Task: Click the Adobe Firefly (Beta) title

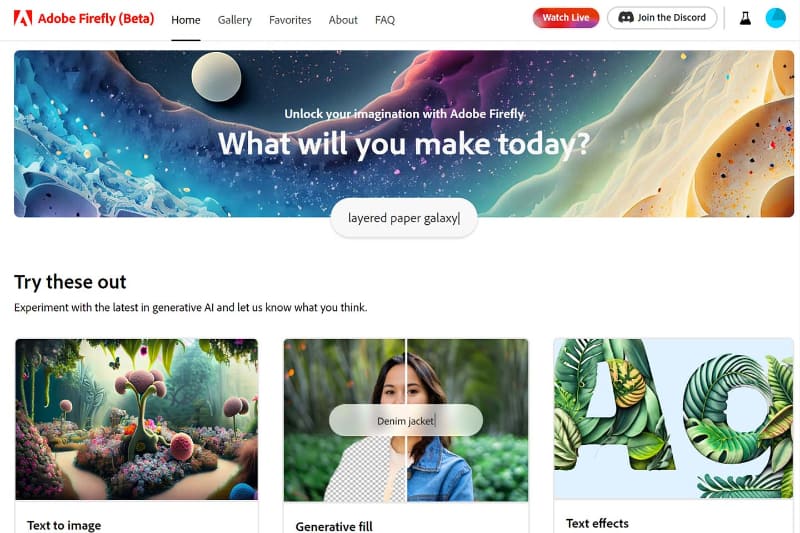Action: (x=96, y=18)
